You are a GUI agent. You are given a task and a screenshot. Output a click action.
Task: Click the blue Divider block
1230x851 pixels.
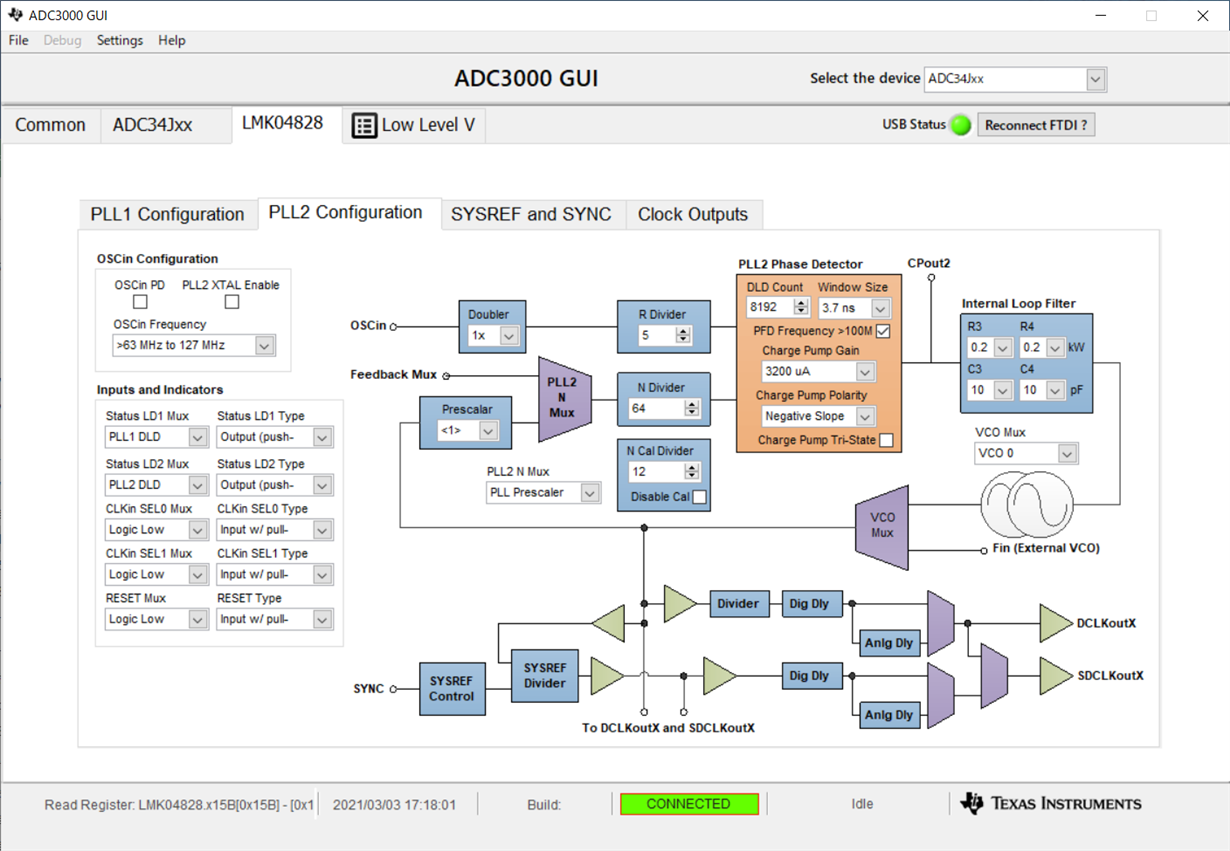(x=738, y=603)
